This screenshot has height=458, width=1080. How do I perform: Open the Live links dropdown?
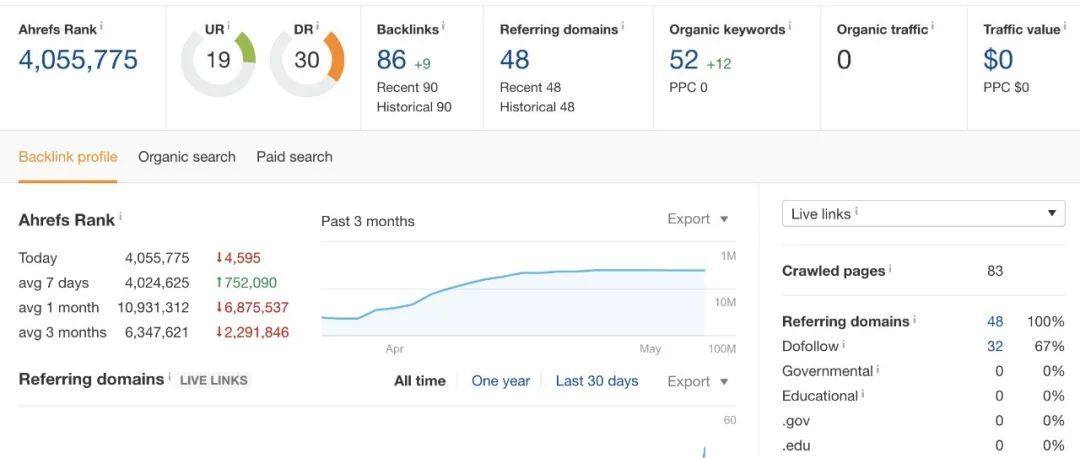click(923, 213)
